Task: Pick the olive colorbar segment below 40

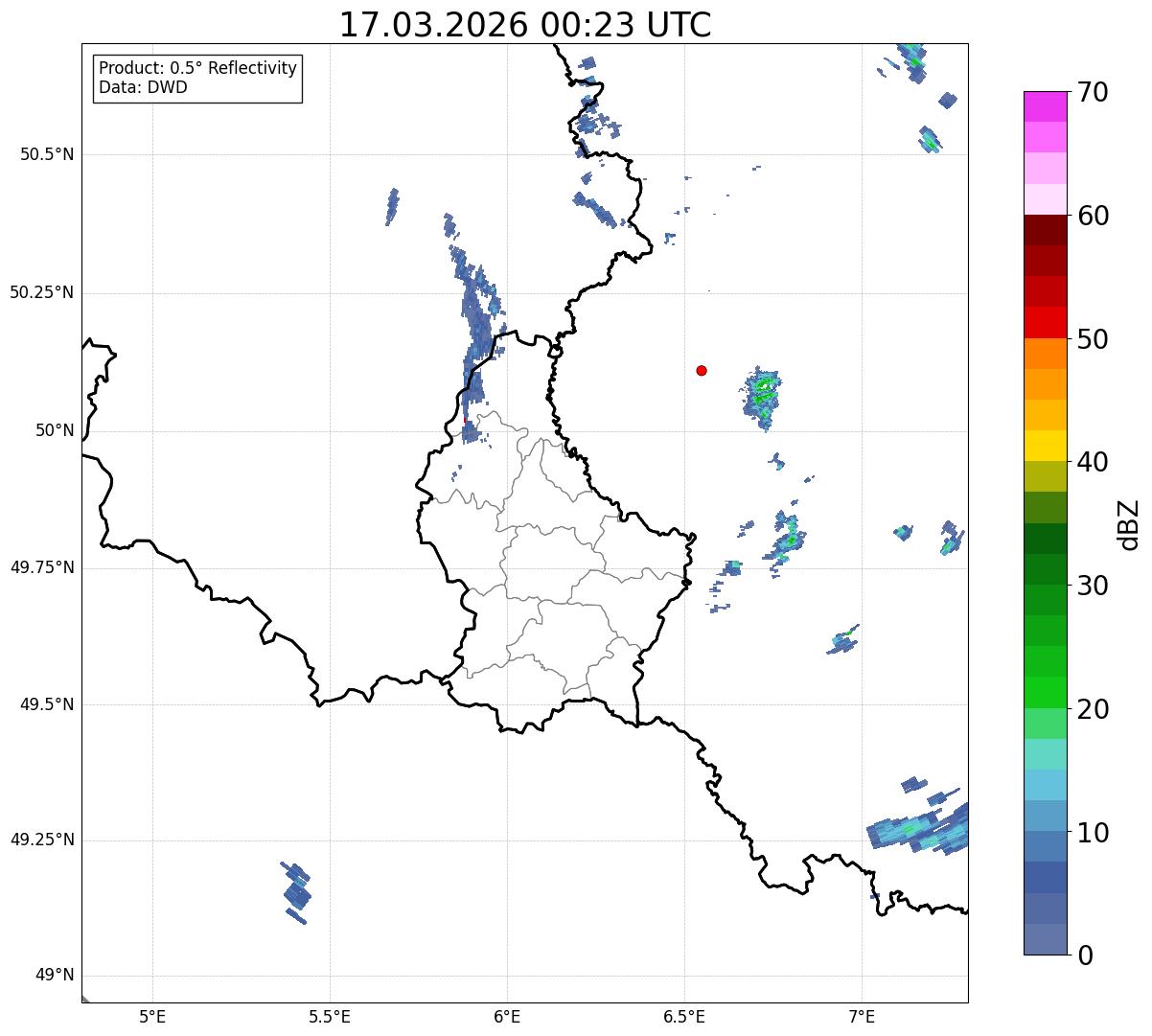Action: click(1045, 477)
